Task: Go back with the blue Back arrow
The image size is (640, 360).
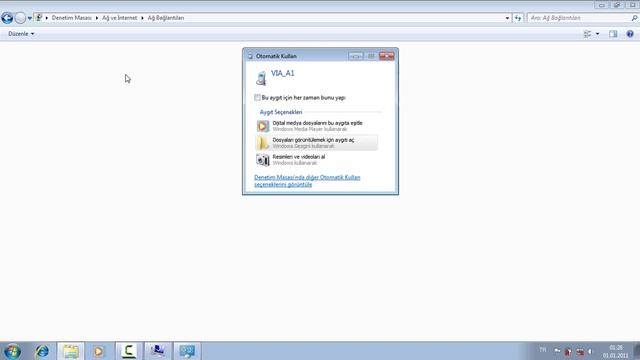Action: [7, 18]
